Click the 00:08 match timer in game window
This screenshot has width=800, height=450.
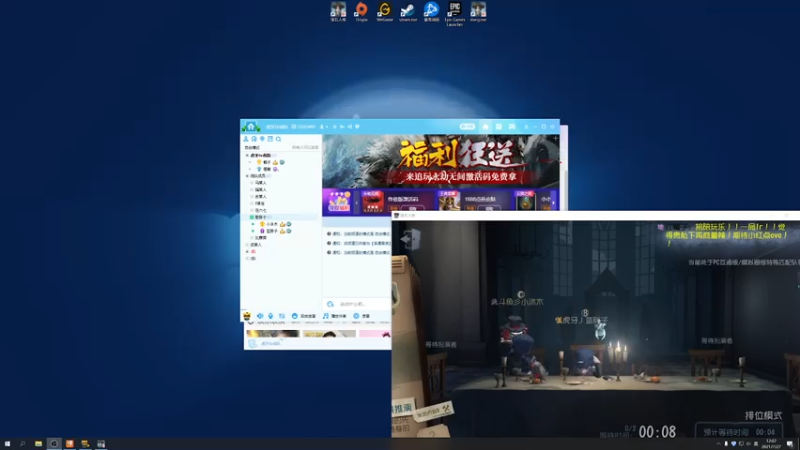(657, 432)
